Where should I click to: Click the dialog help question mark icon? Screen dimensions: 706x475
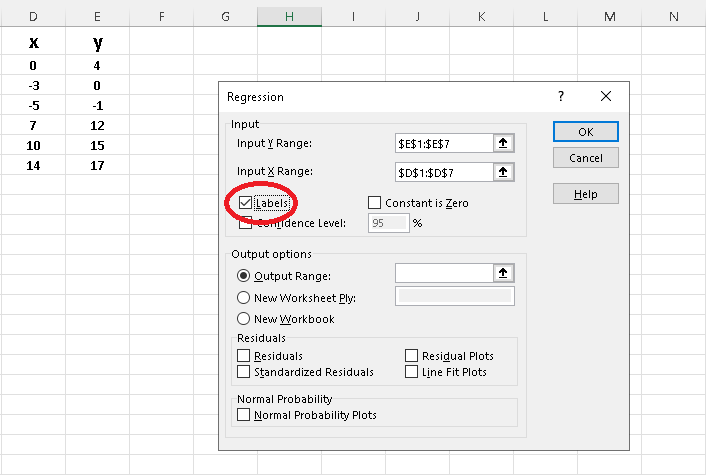[561, 97]
